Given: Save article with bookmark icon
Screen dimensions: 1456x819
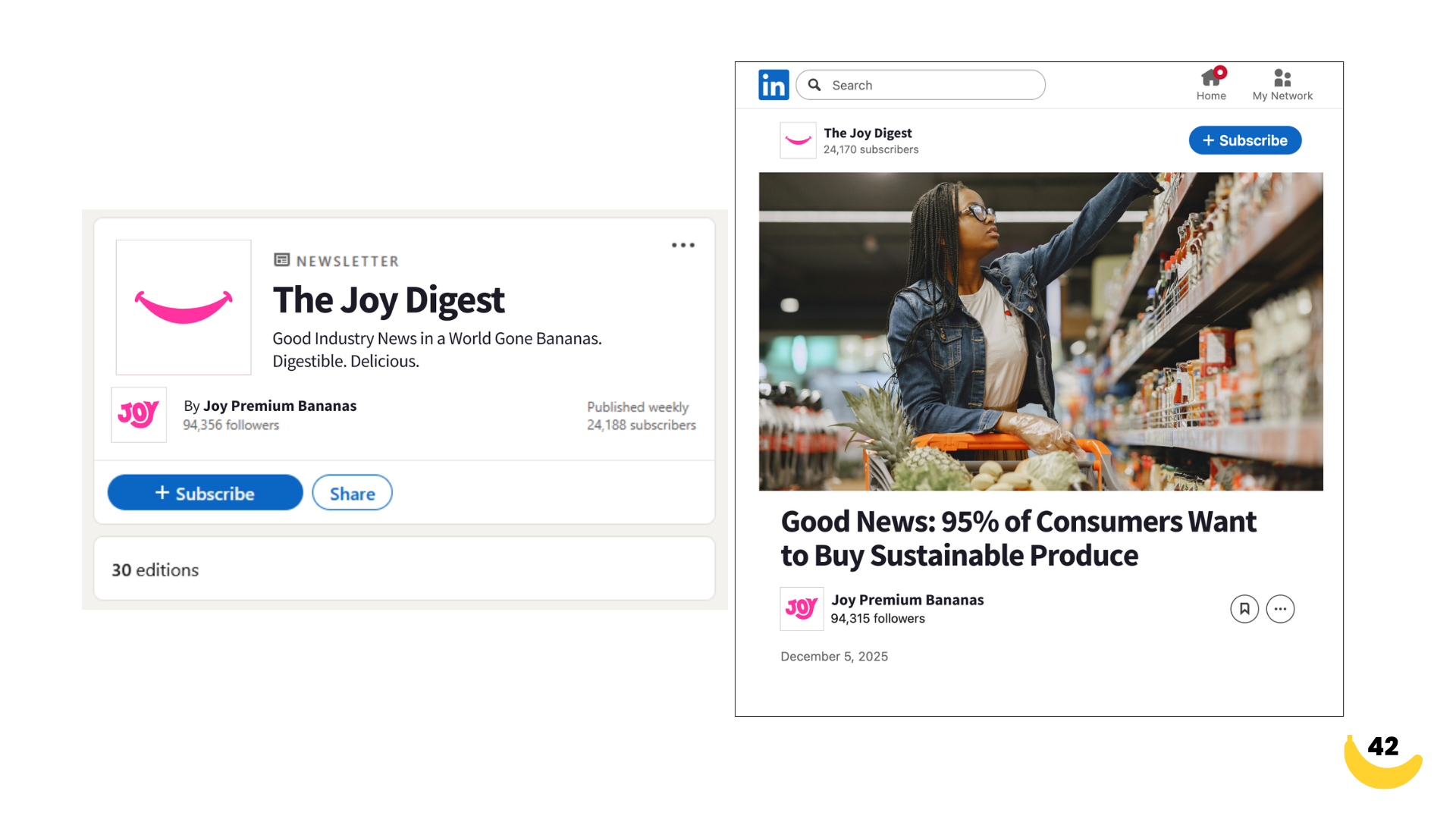Looking at the screenshot, I should [x=1244, y=609].
